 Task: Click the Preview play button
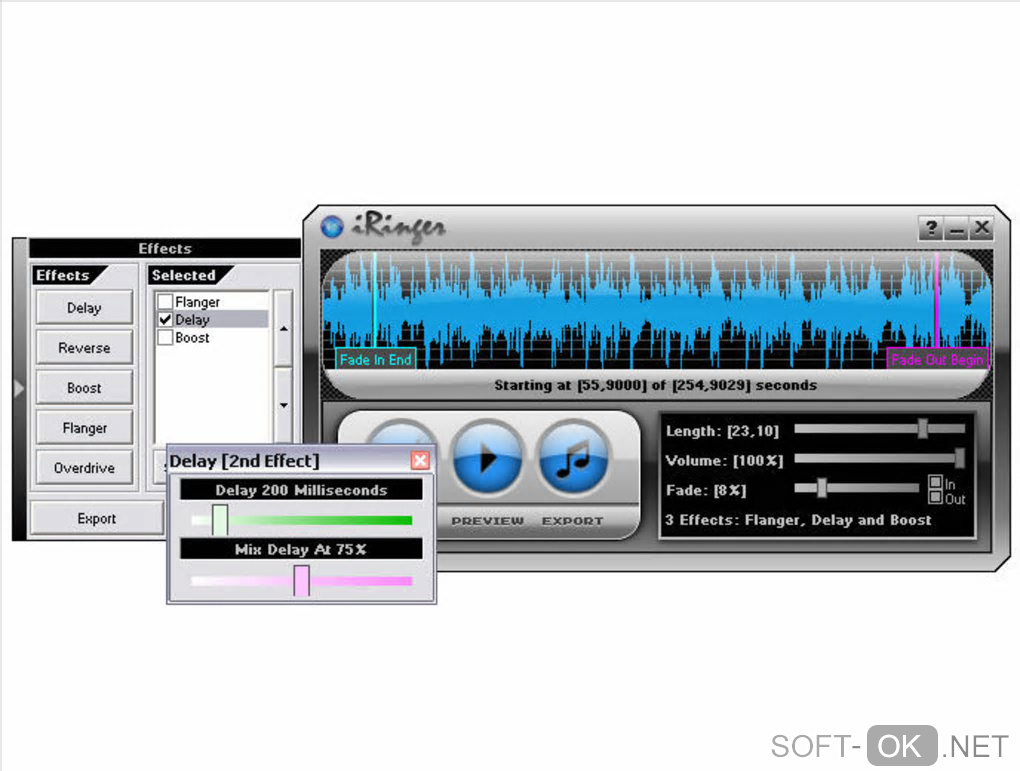(487, 459)
